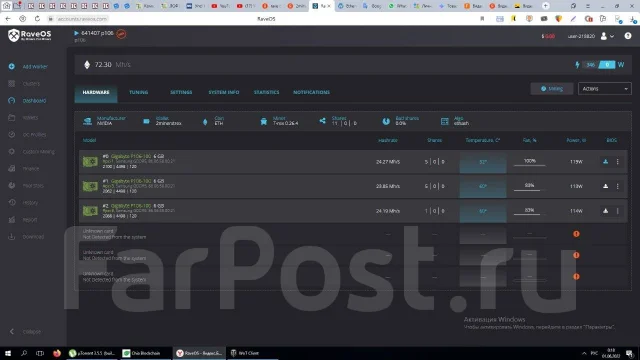
Task: Open Wallets in the sidebar
Action: point(30,118)
